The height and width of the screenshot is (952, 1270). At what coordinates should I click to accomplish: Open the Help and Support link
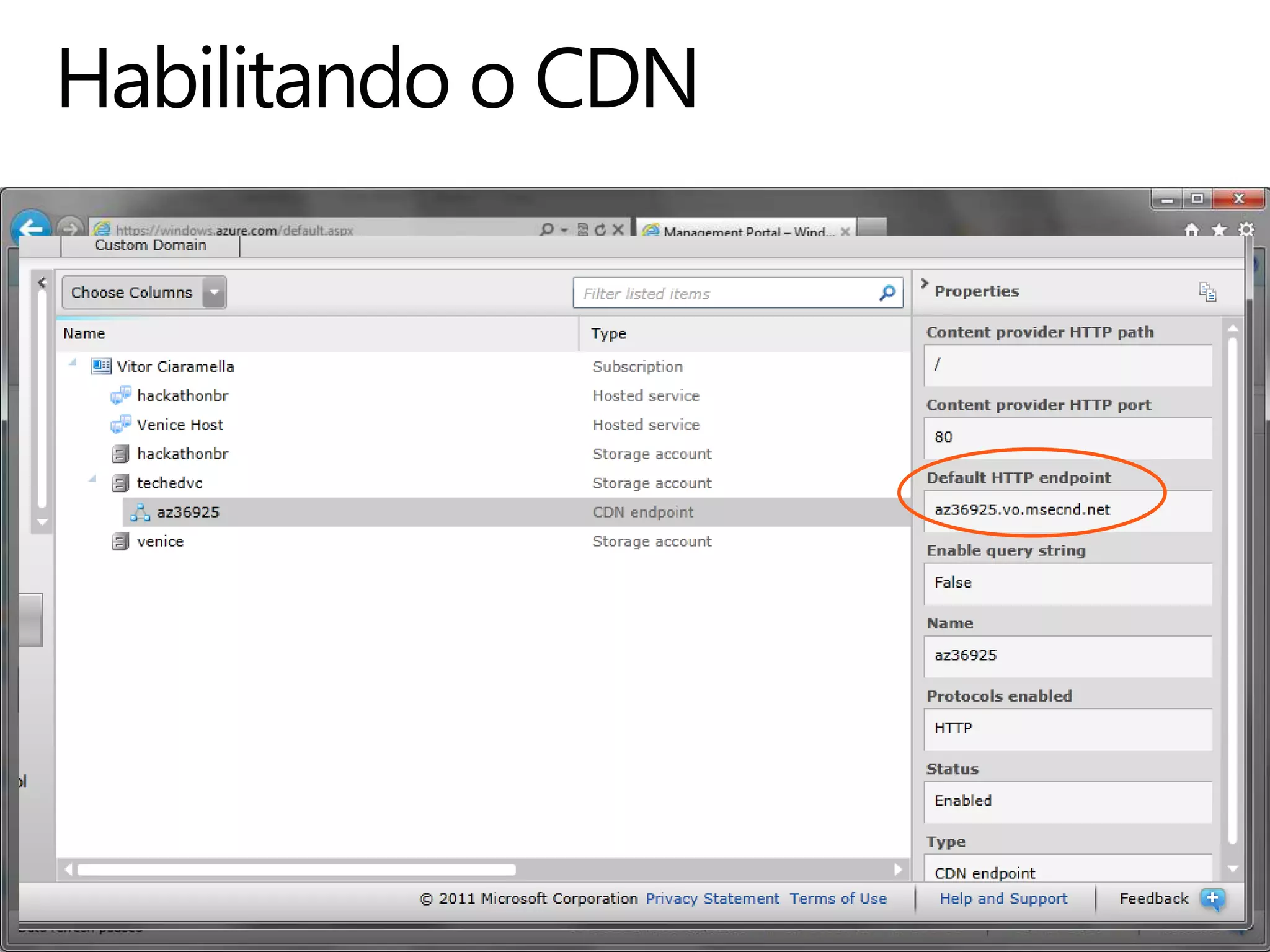(x=1003, y=899)
